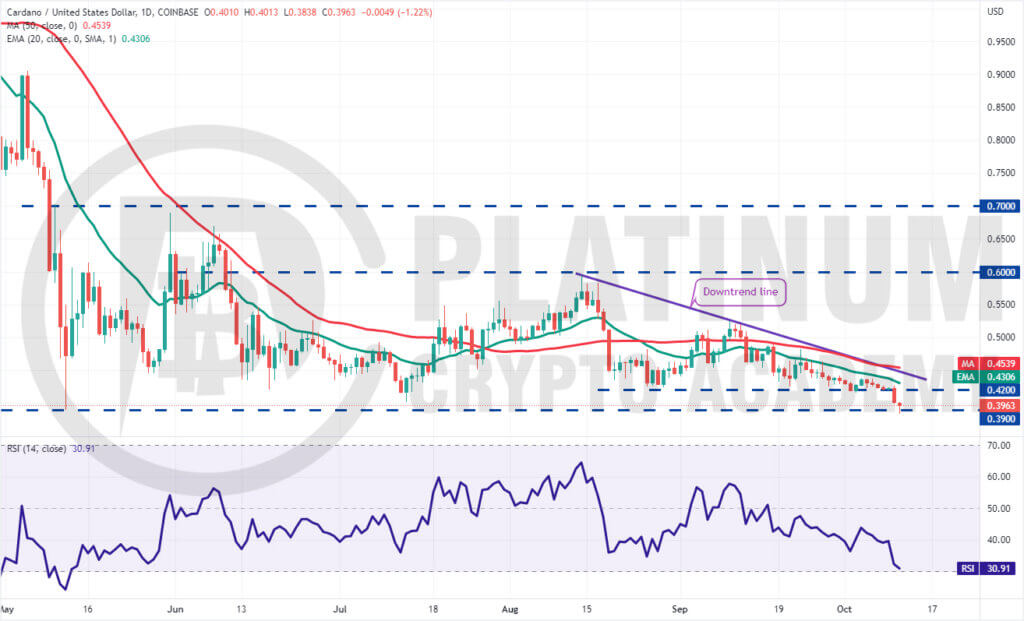Click the -0.0049 (-1.22%) price change value
Image resolution: width=1024 pixels, height=621 pixels.
[396, 12]
